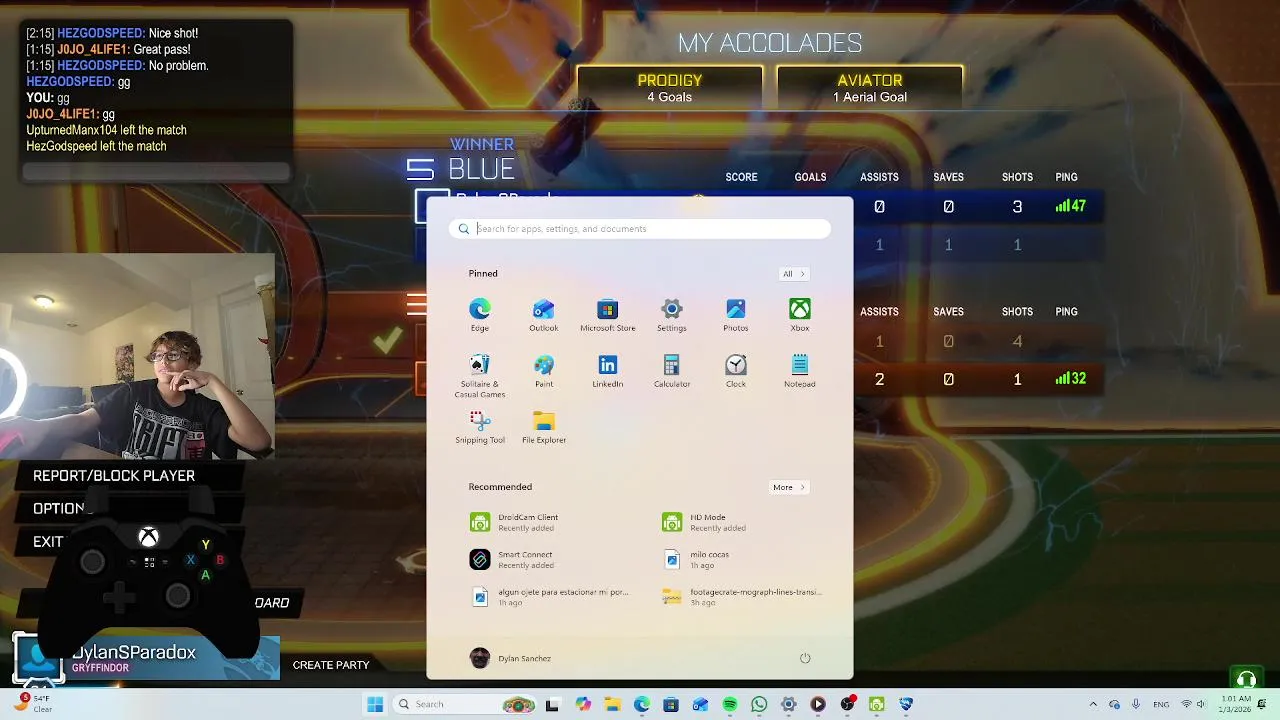Click the Aviator 1 Aerial Goal accolade
This screenshot has height=720, width=1280.
coord(870,88)
